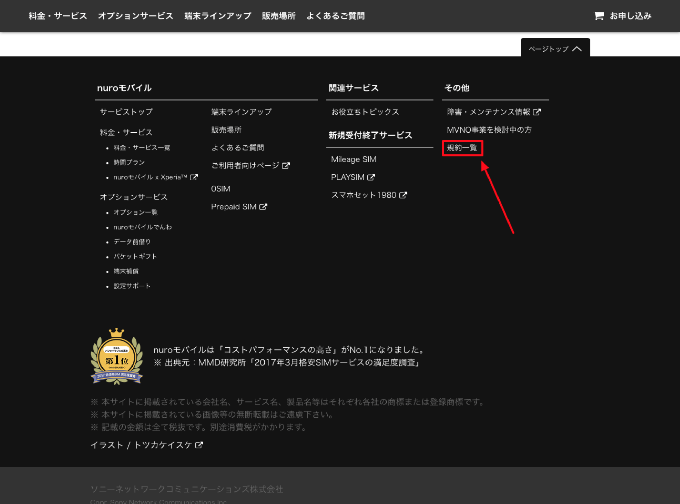Screen dimensions: 680x504
Task: Click the その他 footer heading
Action: pos(457,88)
